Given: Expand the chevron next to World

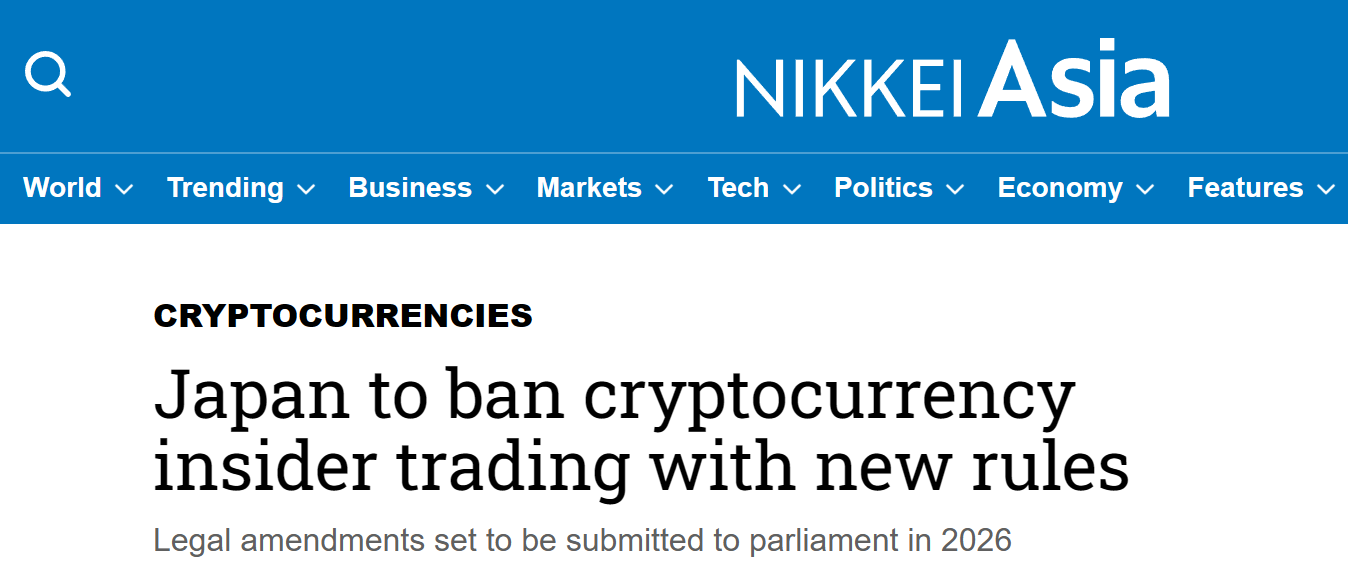Looking at the screenshot, I should tap(125, 189).
